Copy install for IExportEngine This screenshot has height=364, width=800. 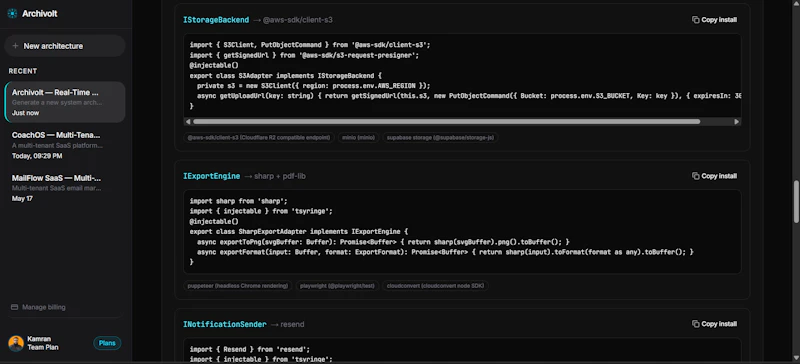[714, 176]
